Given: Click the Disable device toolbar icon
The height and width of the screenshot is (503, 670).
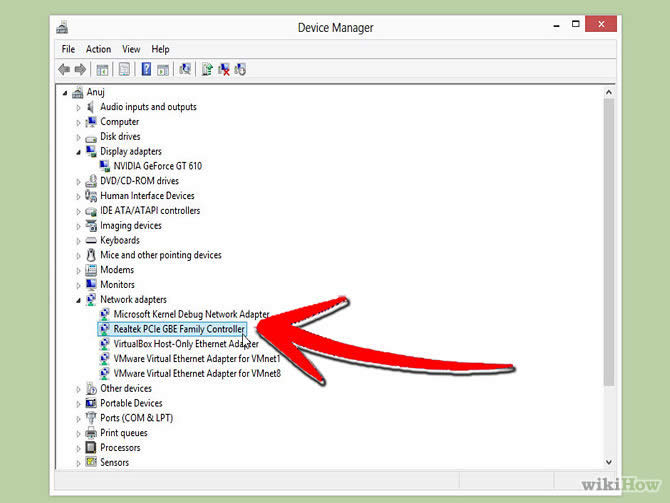Looking at the screenshot, I should click(x=241, y=69).
